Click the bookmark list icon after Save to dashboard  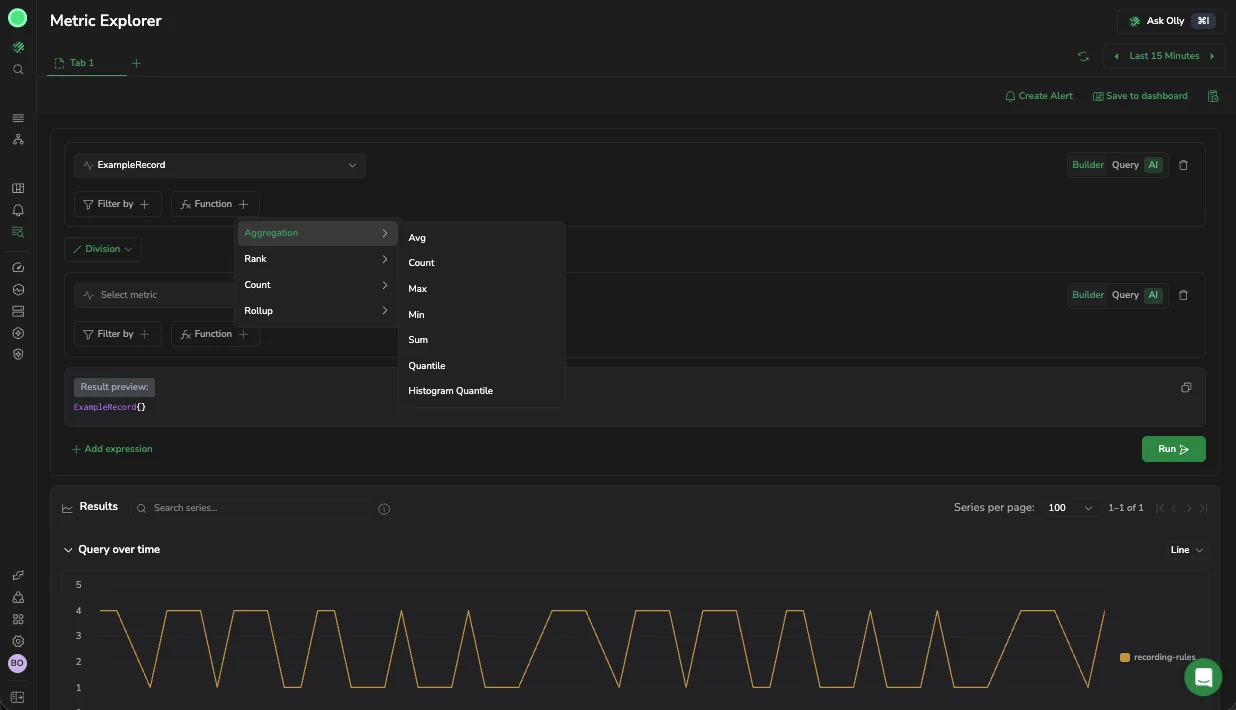[x=1213, y=96]
